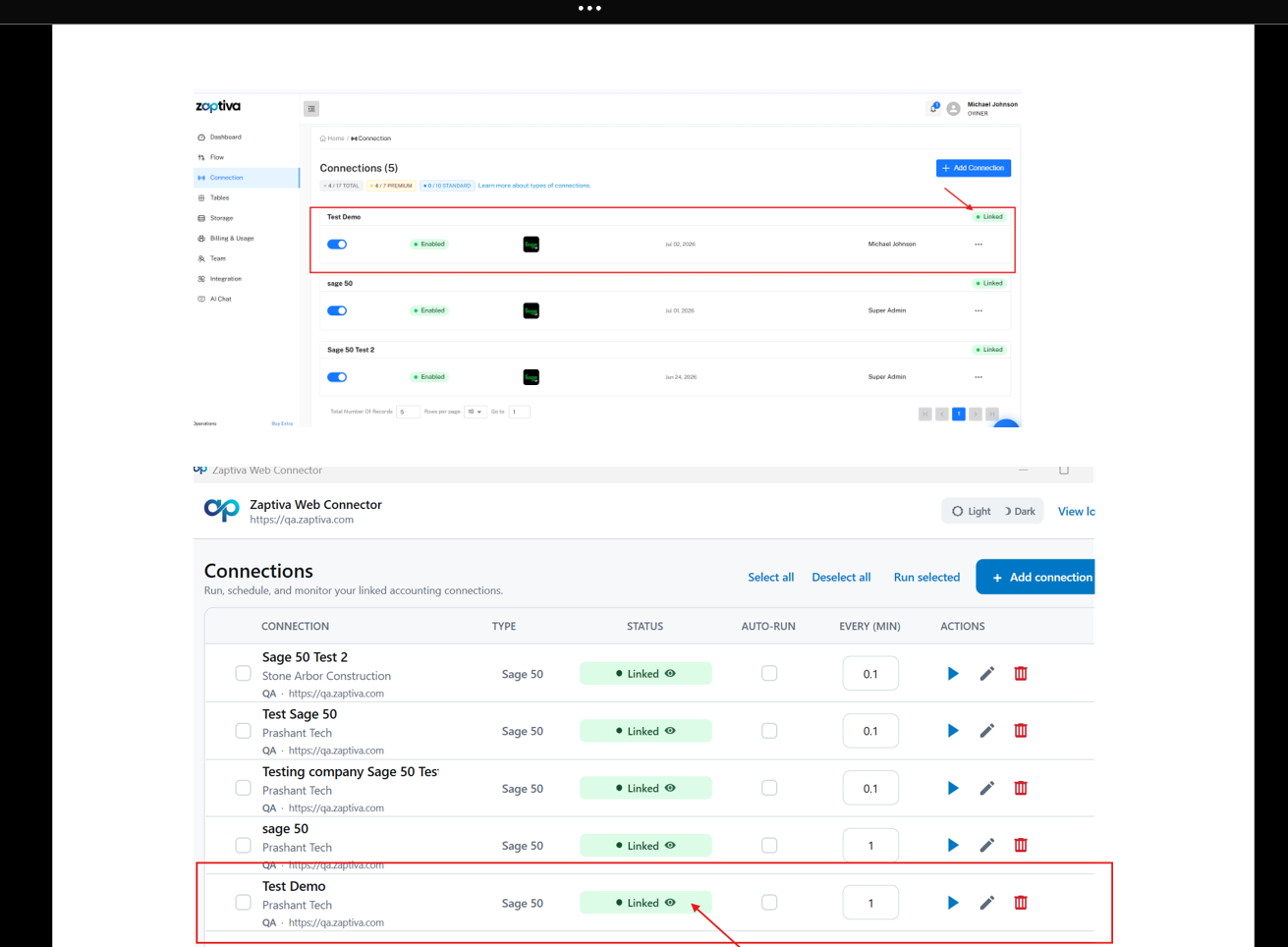Toggle the enable switch for web Test Demo connection
The height and width of the screenshot is (947, 1288).
(337, 245)
